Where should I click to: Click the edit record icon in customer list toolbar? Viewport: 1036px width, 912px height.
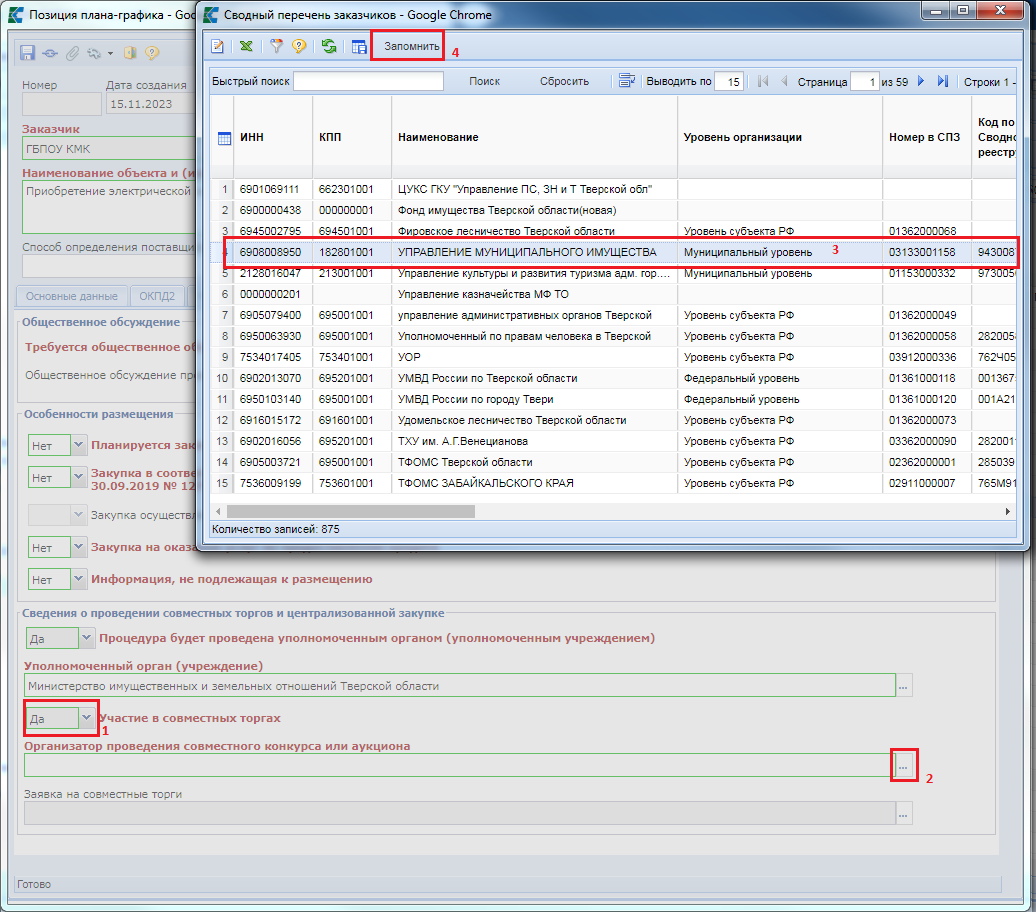pyautogui.click(x=217, y=47)
